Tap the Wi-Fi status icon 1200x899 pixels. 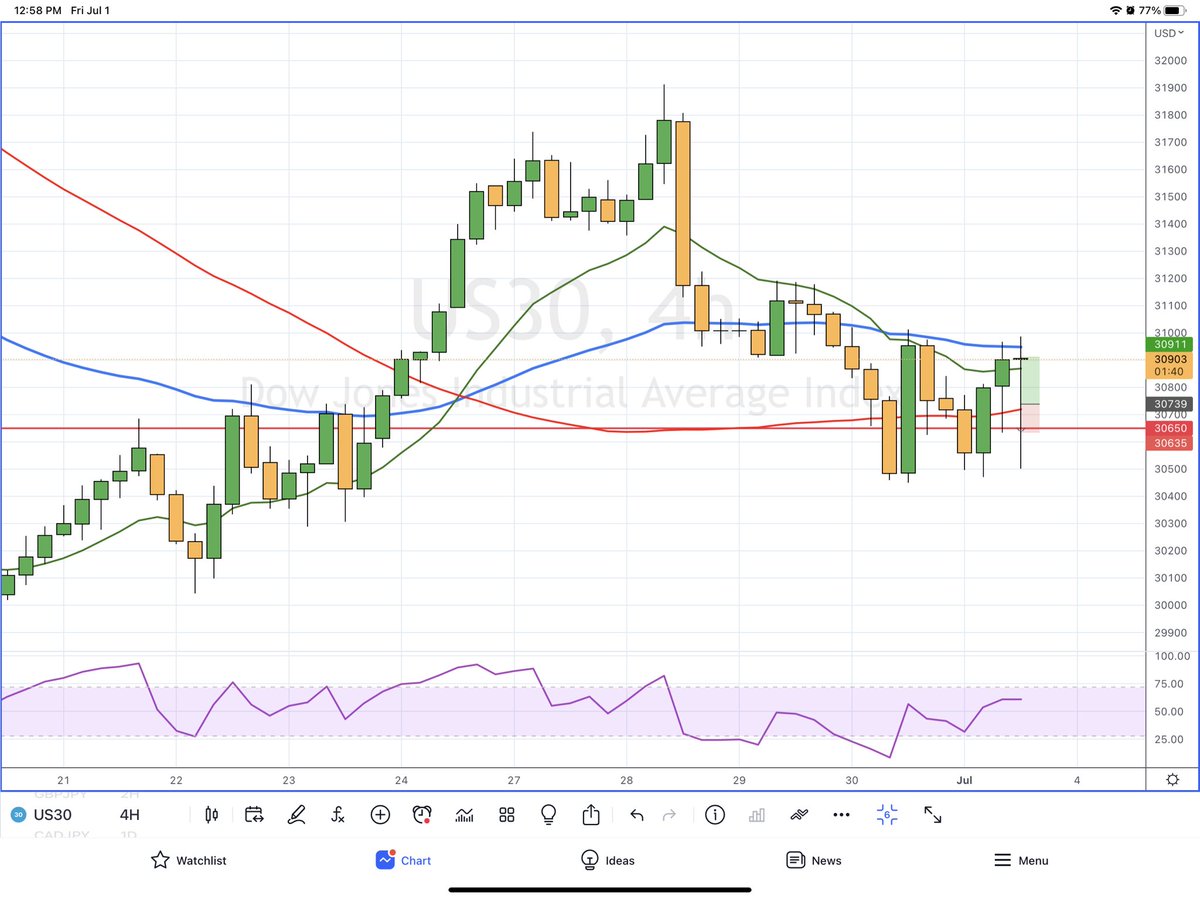(1116, 10)
